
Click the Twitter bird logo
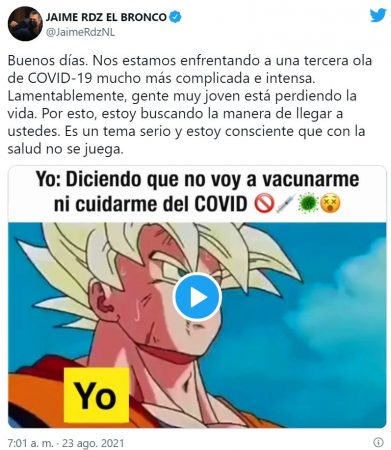[377, 15]
